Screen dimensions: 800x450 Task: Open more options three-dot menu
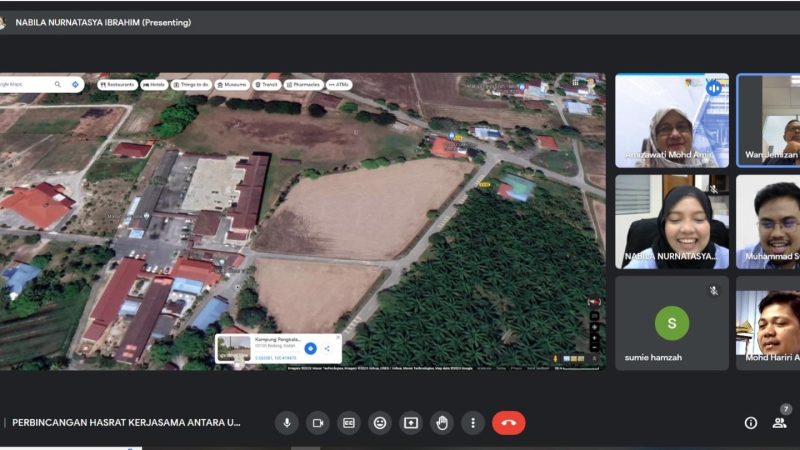click(x=473, y=423)
